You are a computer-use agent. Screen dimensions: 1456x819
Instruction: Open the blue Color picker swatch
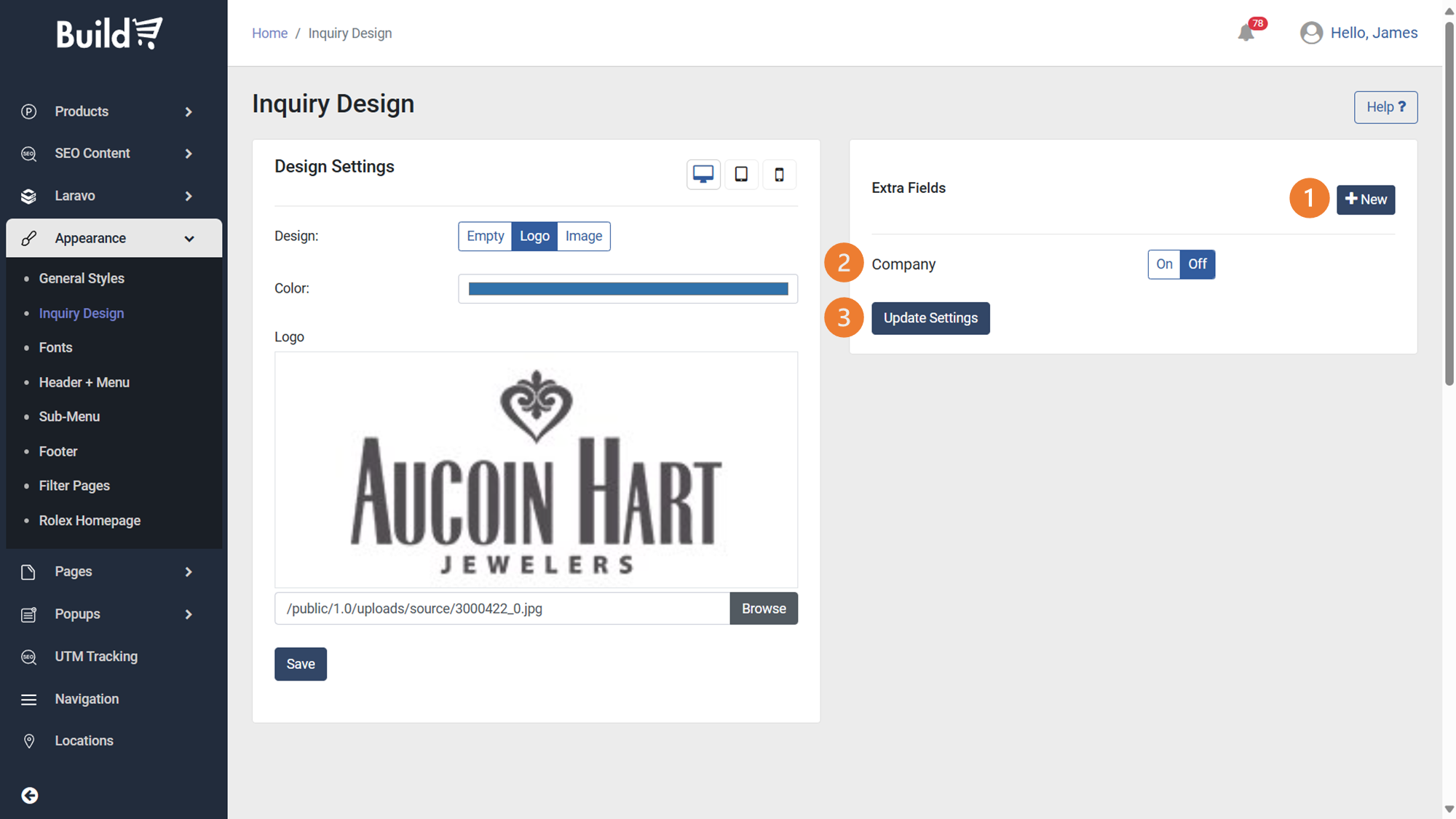(x=628, y=289)
